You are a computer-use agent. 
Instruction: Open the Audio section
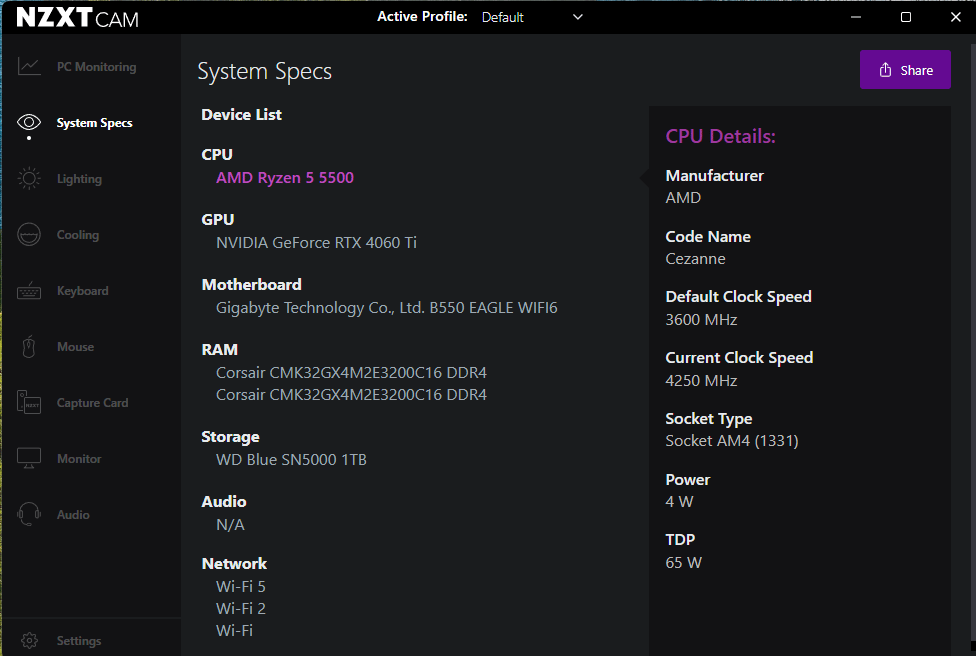pyautogui.click(x=73, y=515)
